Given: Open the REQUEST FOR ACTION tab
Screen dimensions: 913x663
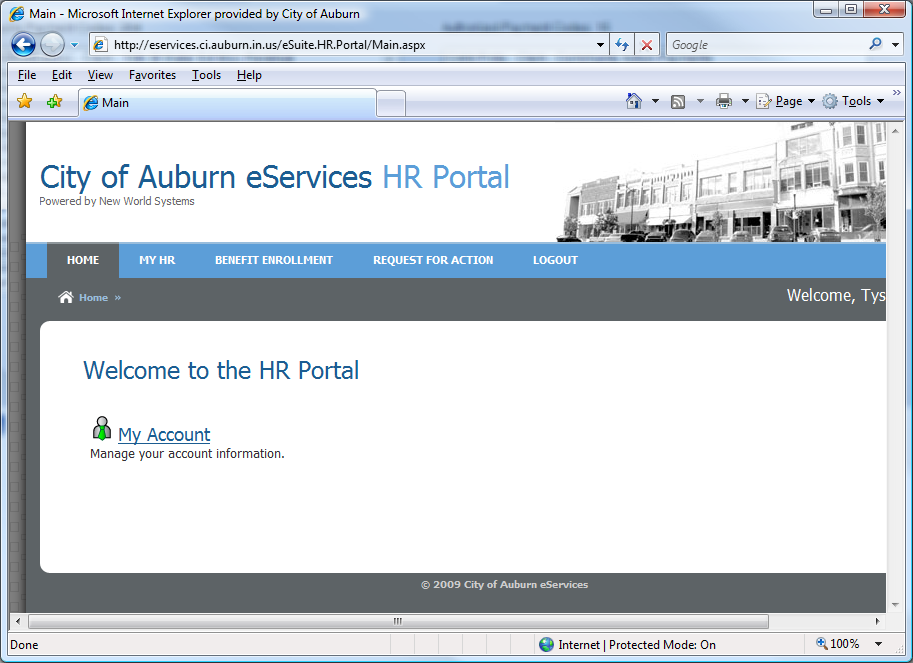Looking at the screenshot, I should pos(433,260).
